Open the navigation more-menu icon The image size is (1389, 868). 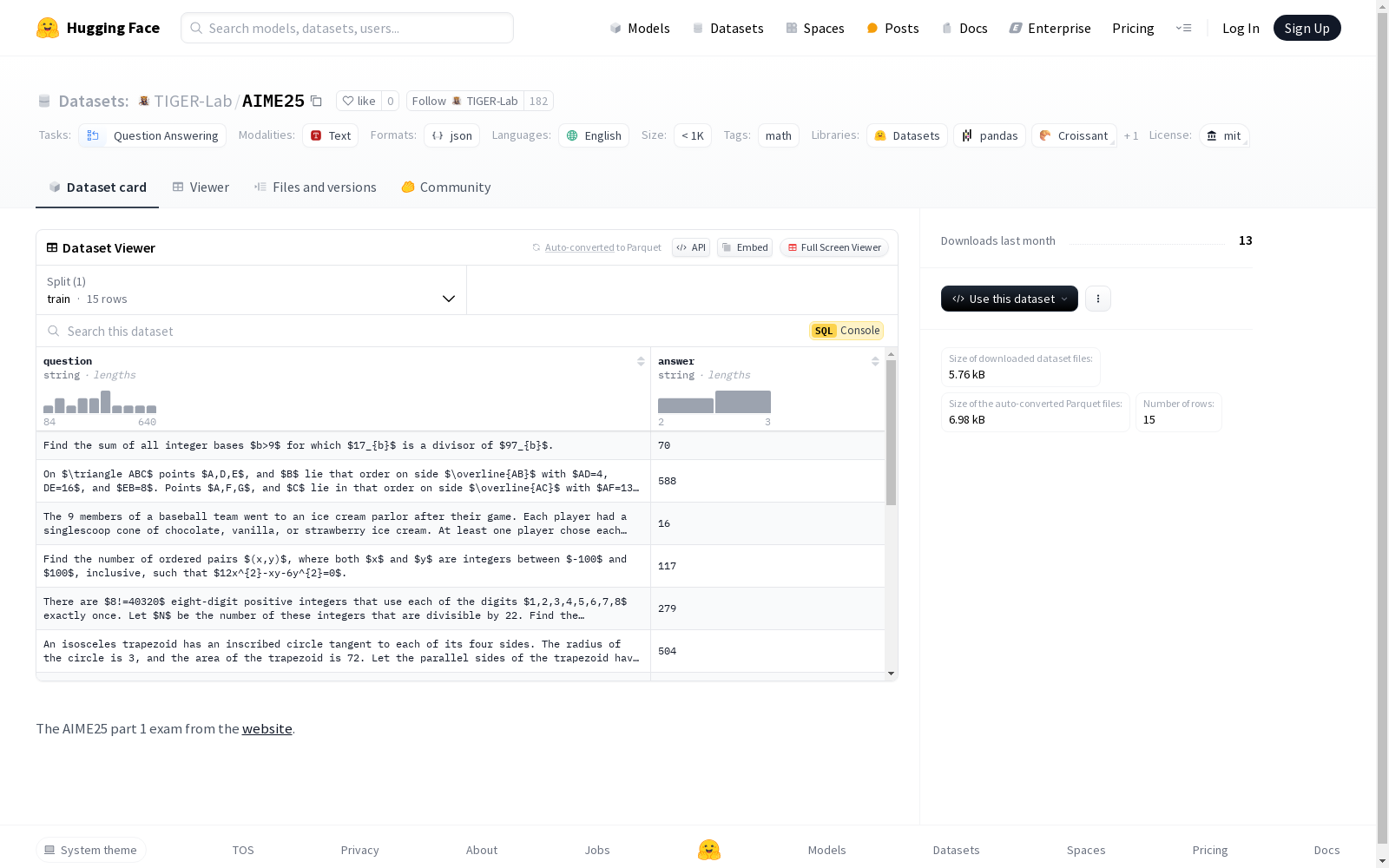point(1183,28)
